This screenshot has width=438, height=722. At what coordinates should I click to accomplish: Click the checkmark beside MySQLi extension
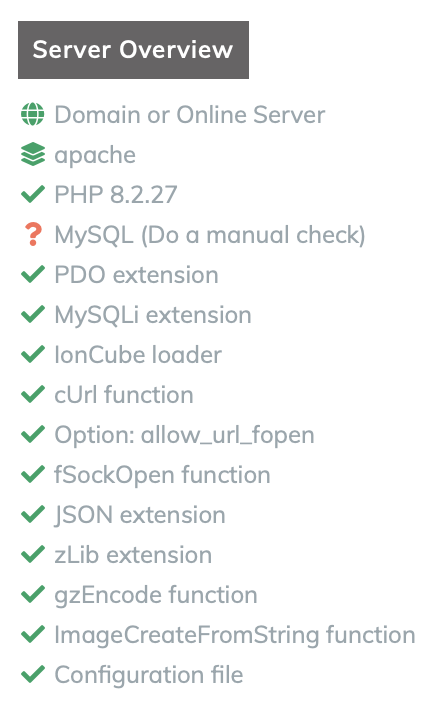tap(33, 314)
